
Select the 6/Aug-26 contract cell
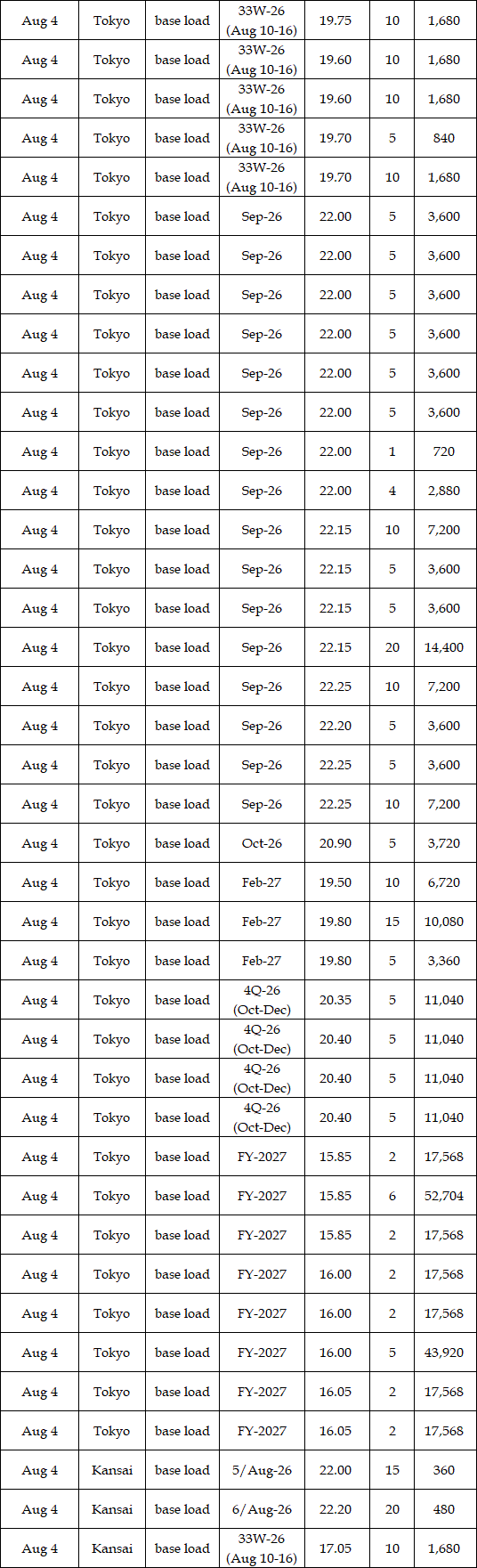[262, 1509]
